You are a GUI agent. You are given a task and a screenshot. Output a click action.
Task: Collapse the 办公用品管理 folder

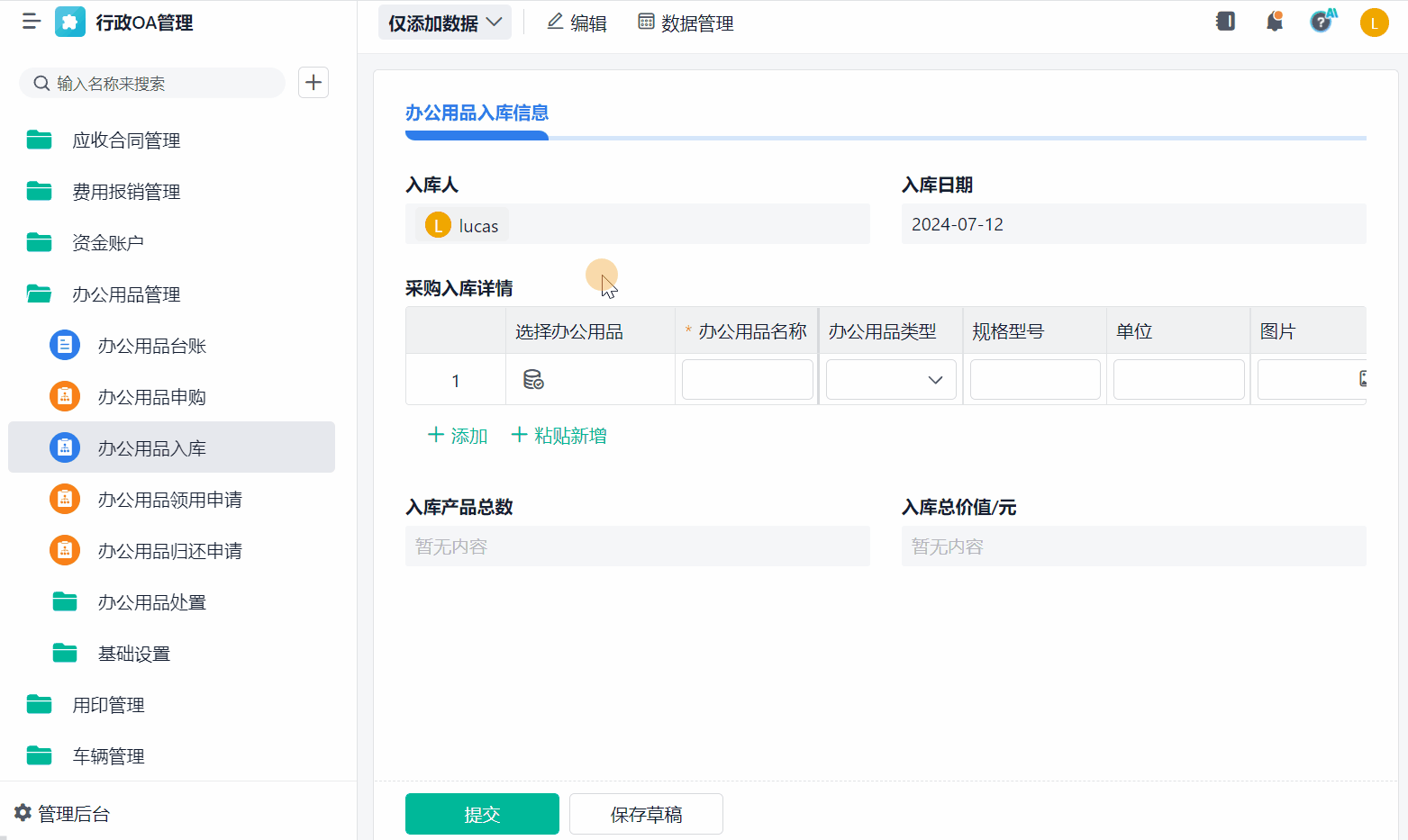[126, 294]
